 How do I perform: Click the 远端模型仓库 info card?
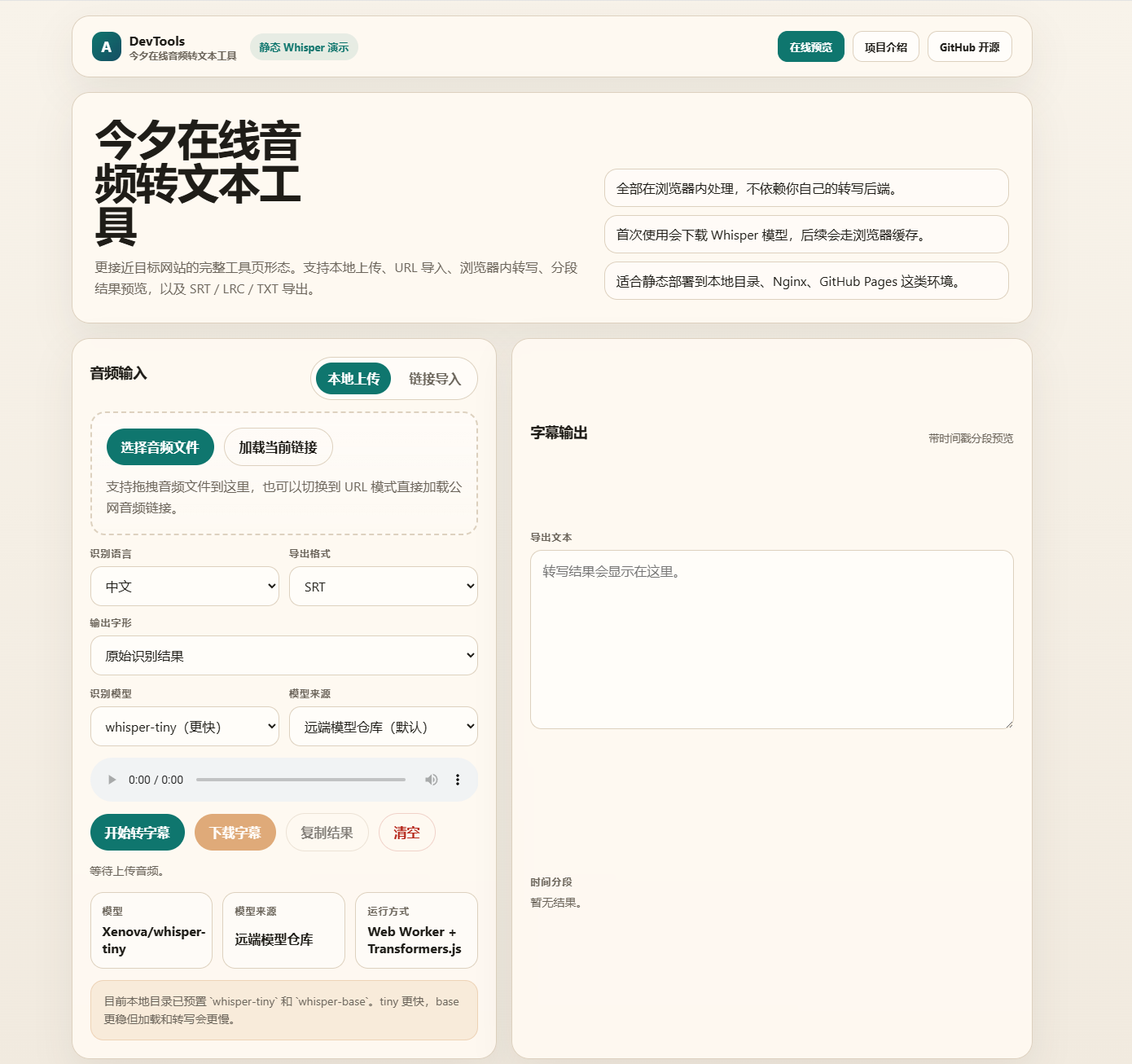(284, 930)
